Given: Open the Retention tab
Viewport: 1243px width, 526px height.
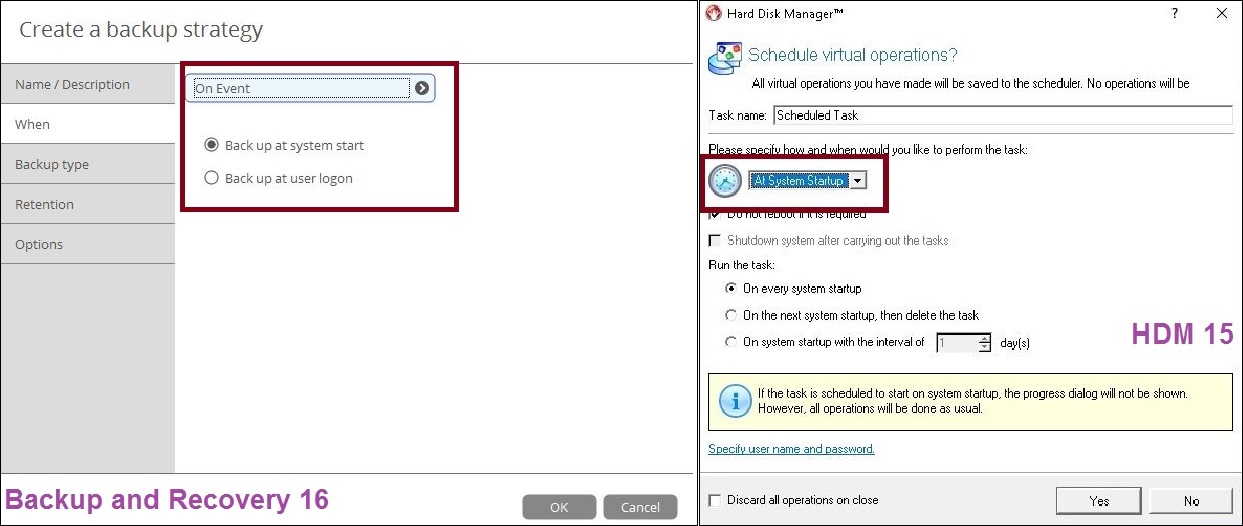Looking at the screenshot, I should (x=87, y=204).
